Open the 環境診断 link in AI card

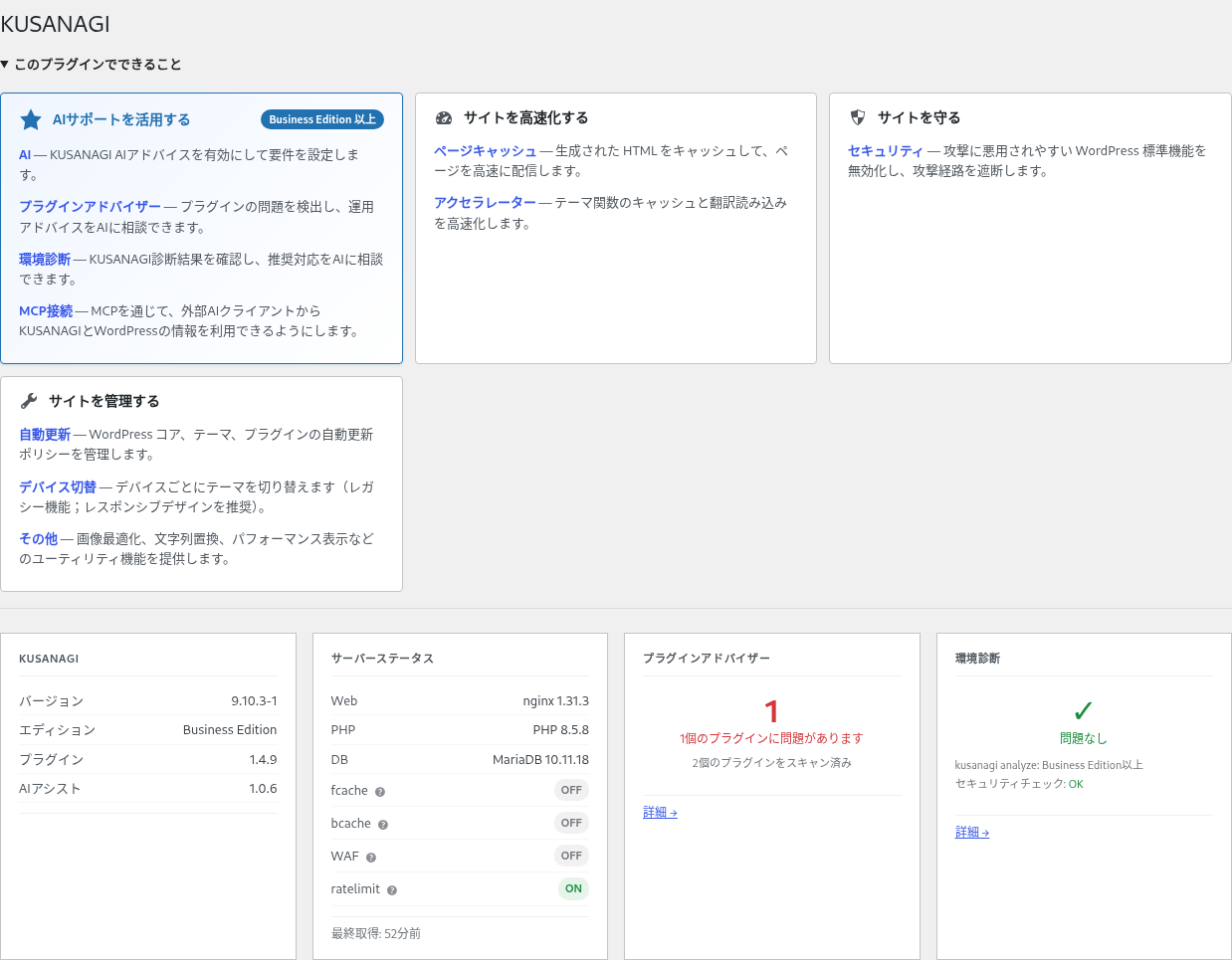tap(45, 259)
